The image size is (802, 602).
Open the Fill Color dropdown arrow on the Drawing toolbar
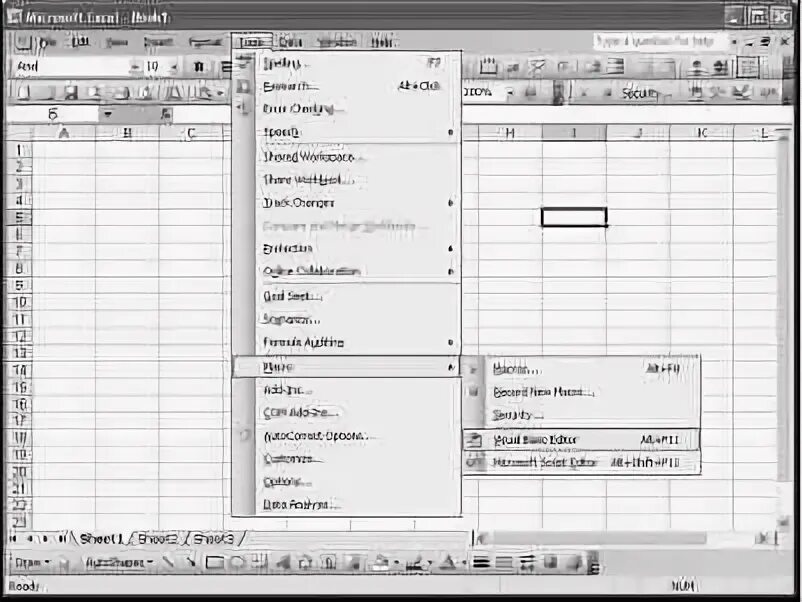point(397,563)
